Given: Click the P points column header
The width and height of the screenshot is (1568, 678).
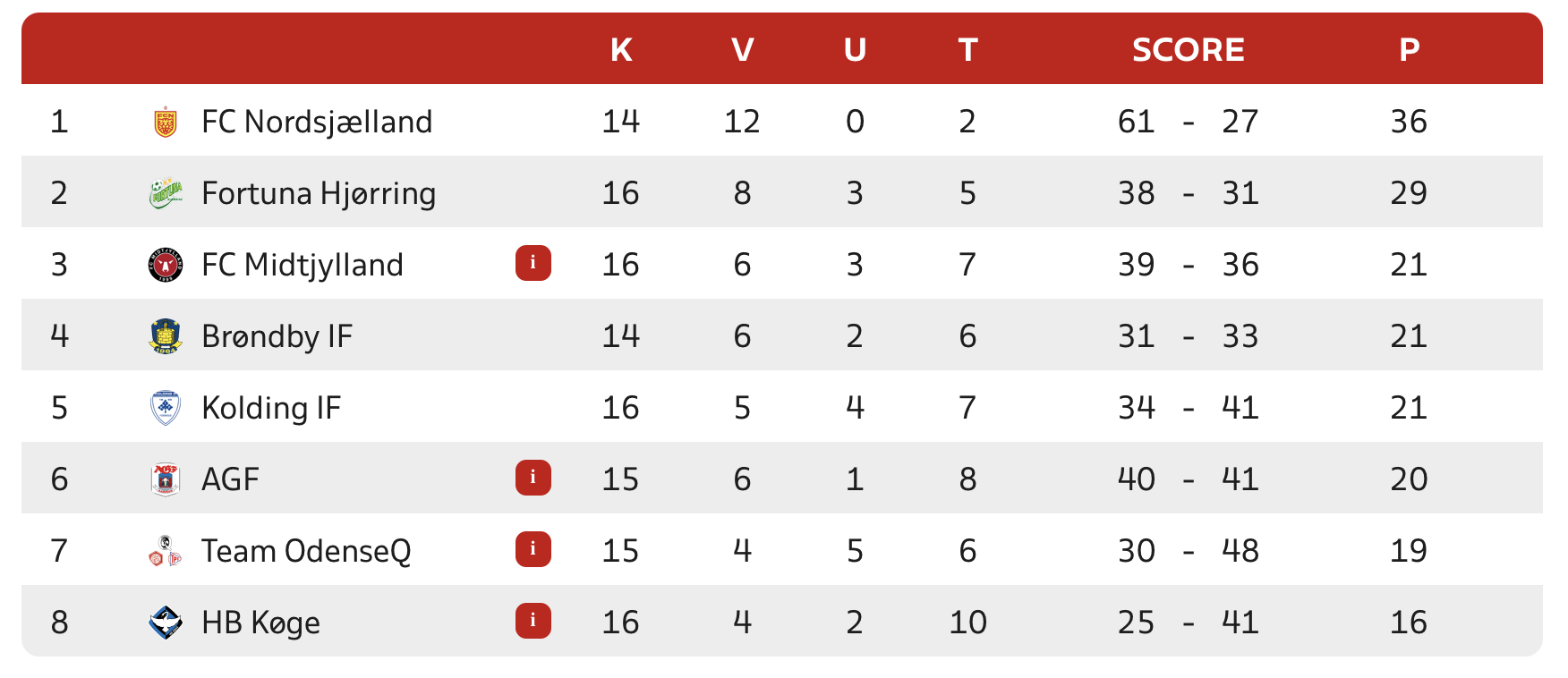Looking at the screenshot, I should tap(1409, 50).
